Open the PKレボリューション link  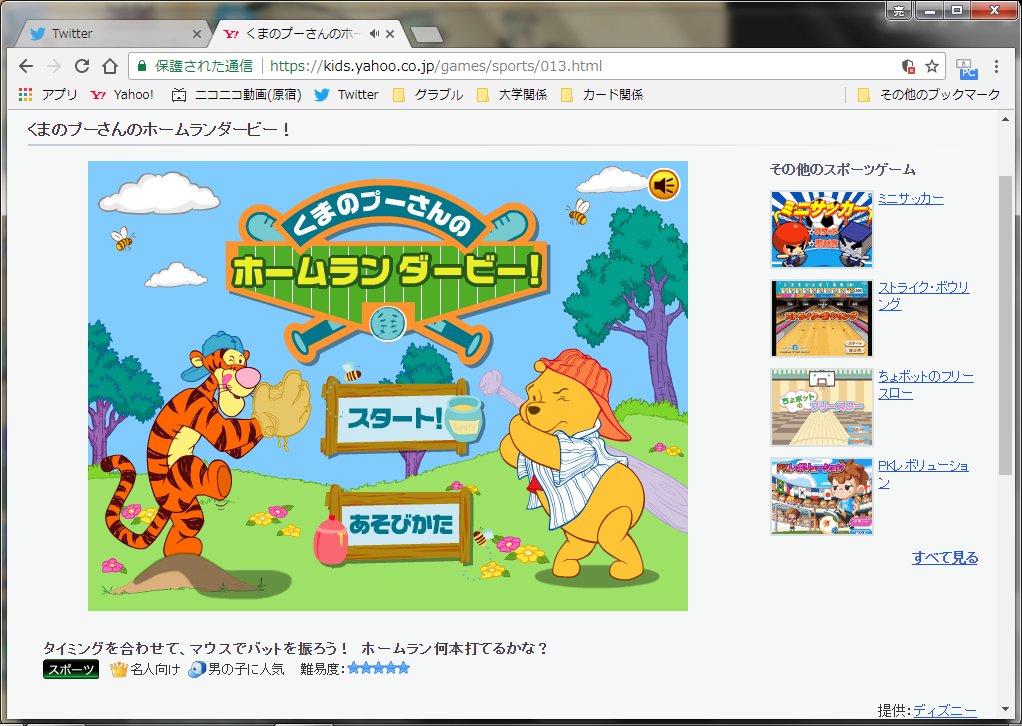pyautogui.click(x=923, y=474)
